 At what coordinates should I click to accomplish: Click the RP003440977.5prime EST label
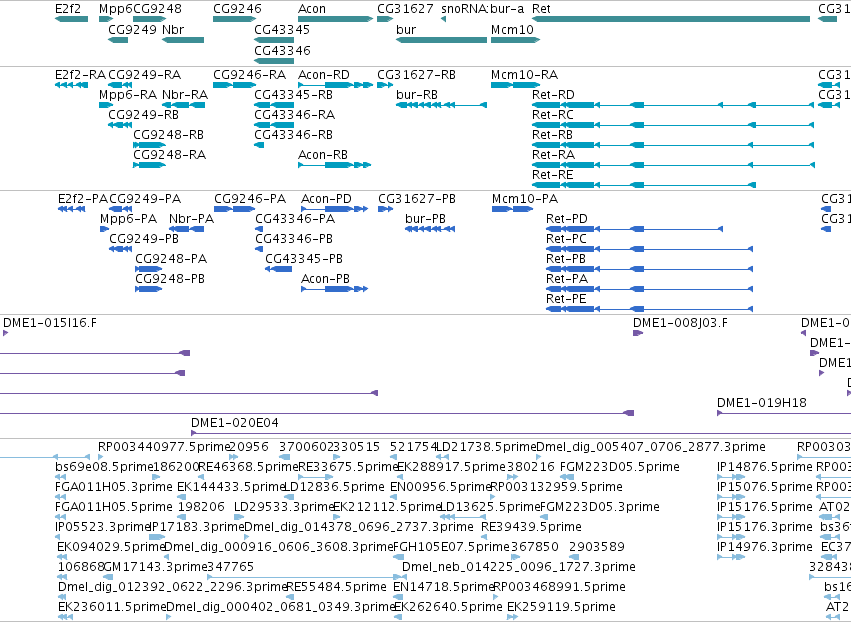pos(164,447)
